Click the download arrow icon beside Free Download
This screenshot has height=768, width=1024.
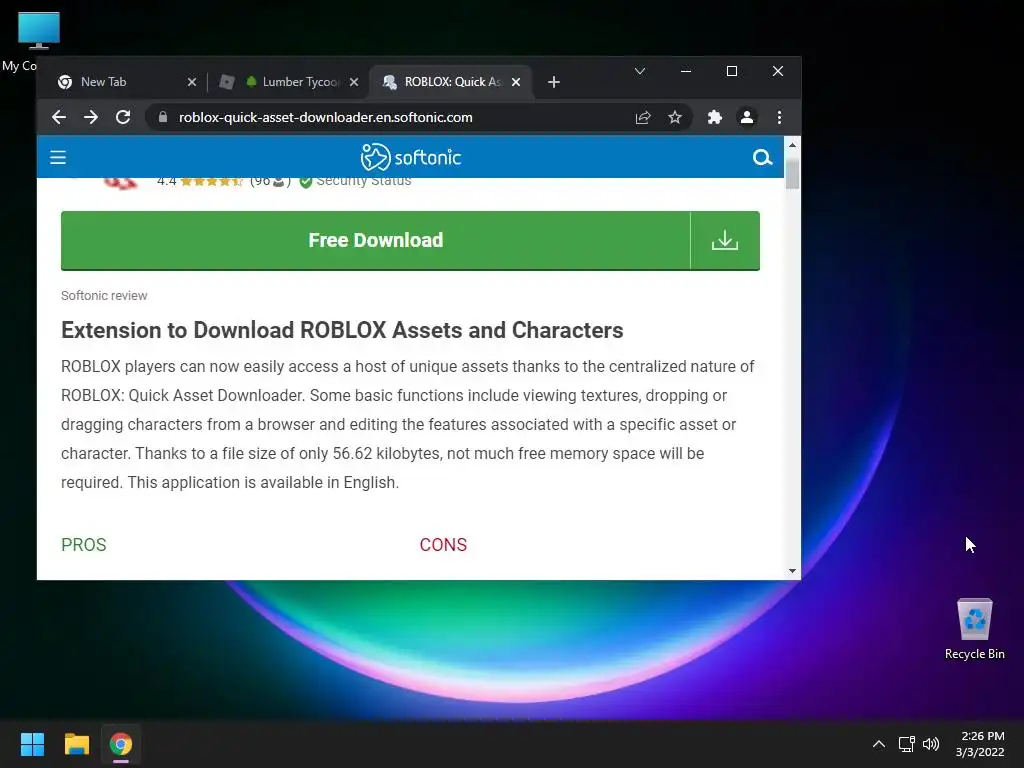(x=725, y=240)
